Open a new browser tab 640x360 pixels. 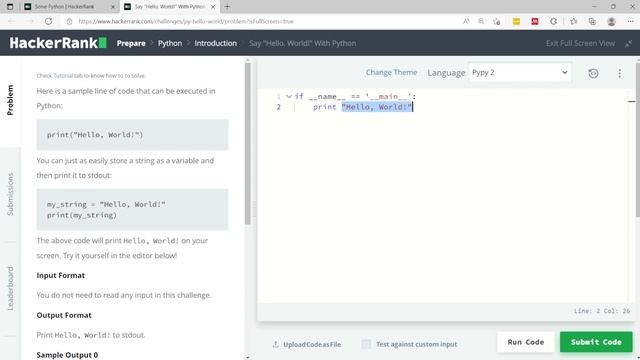[x=227, y=7]
